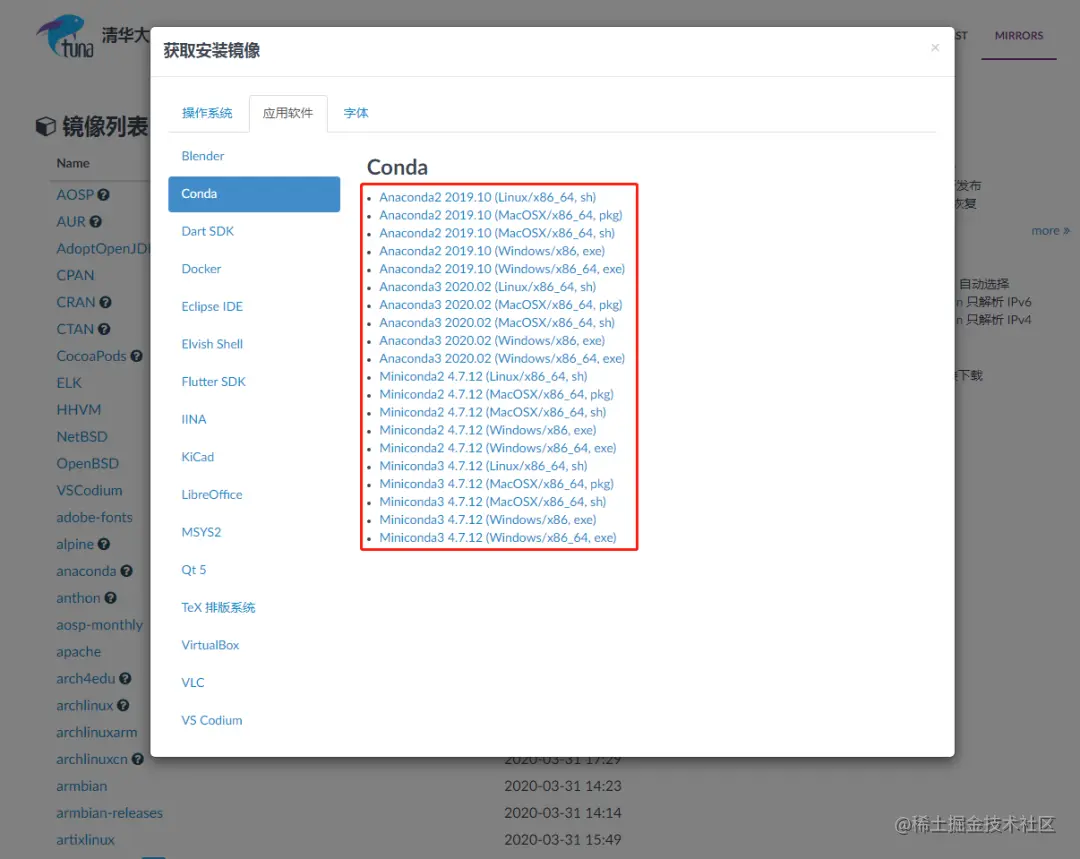Download Anaconda3 2020.02 MacOSX x86_64 sh
Viewport: 1080px width, 859px height.
(x=497, y=322)
